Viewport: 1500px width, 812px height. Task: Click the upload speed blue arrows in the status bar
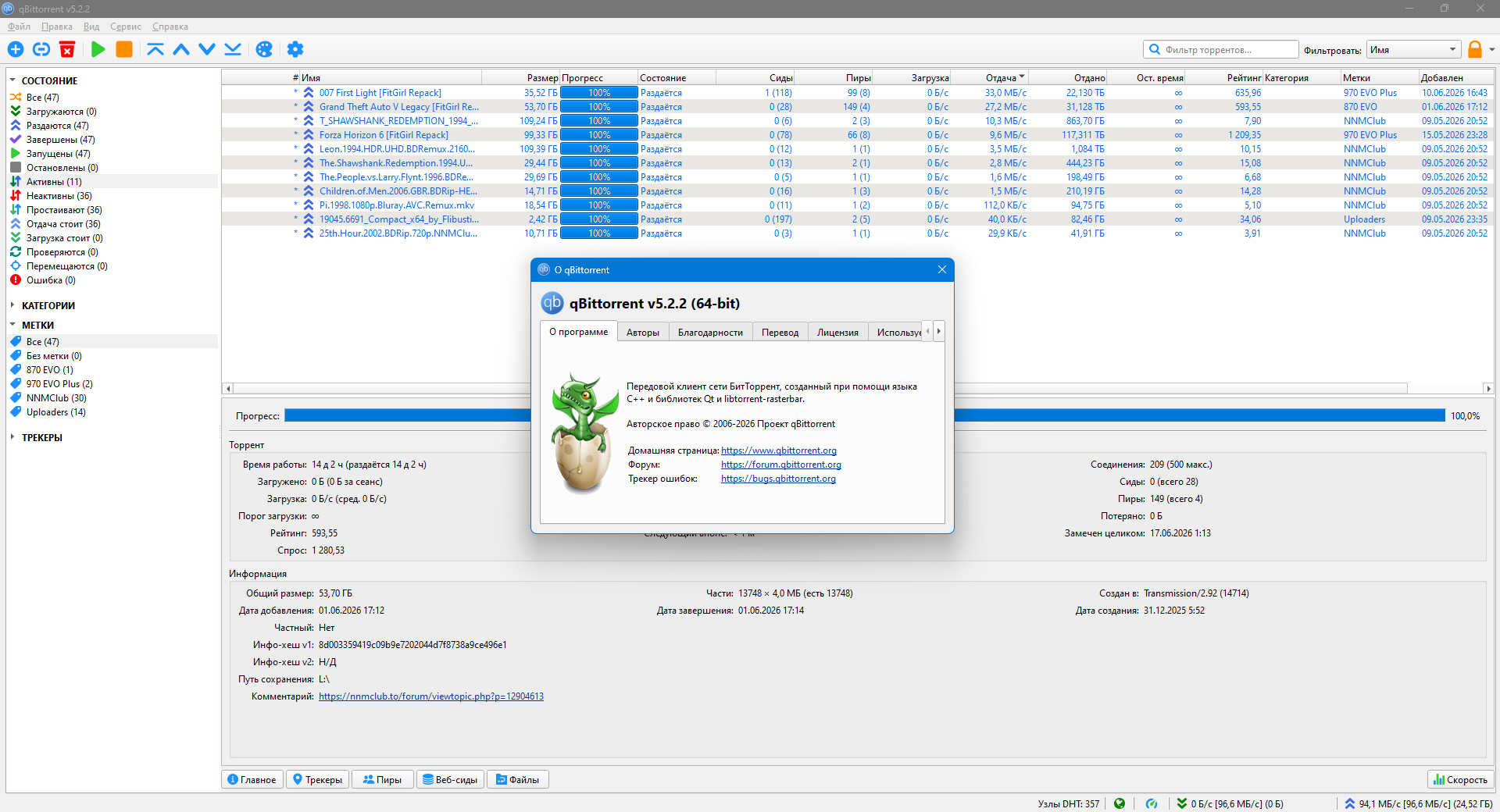coord(1350,803)
